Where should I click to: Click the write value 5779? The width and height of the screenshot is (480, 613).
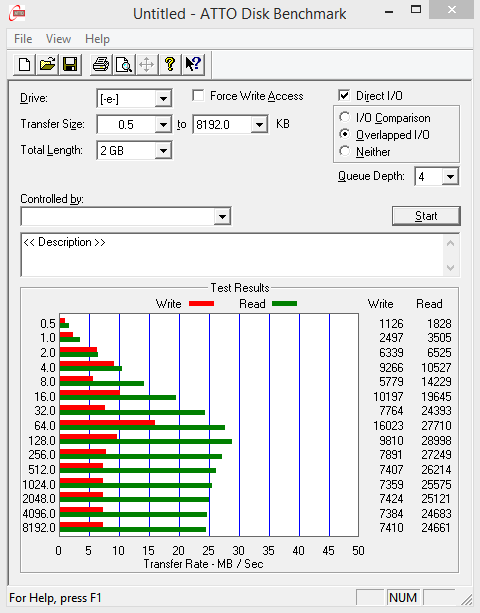(x=391, y=382)
